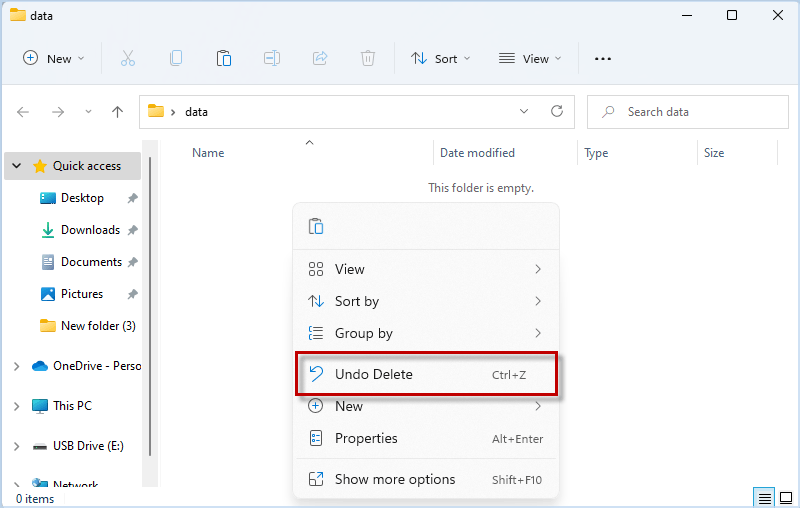The height and width of the screenshot is (508, 800).
Task: Click the pin icon beside Desktop
Action: click(x=133, y=198)
